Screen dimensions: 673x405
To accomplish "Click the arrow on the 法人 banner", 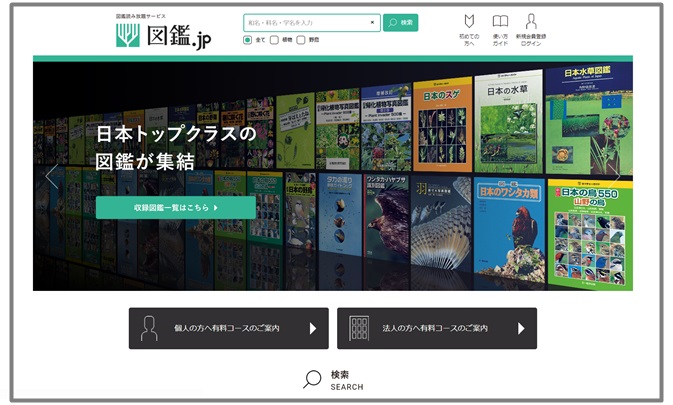I will tap(521, 329).
